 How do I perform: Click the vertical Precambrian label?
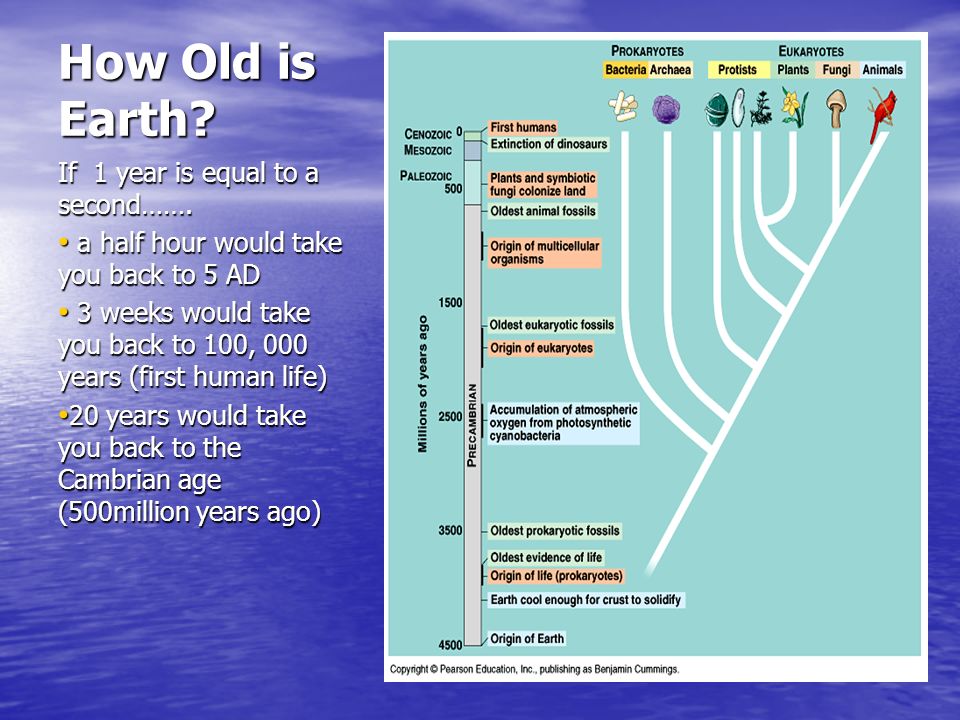point(471,426)
